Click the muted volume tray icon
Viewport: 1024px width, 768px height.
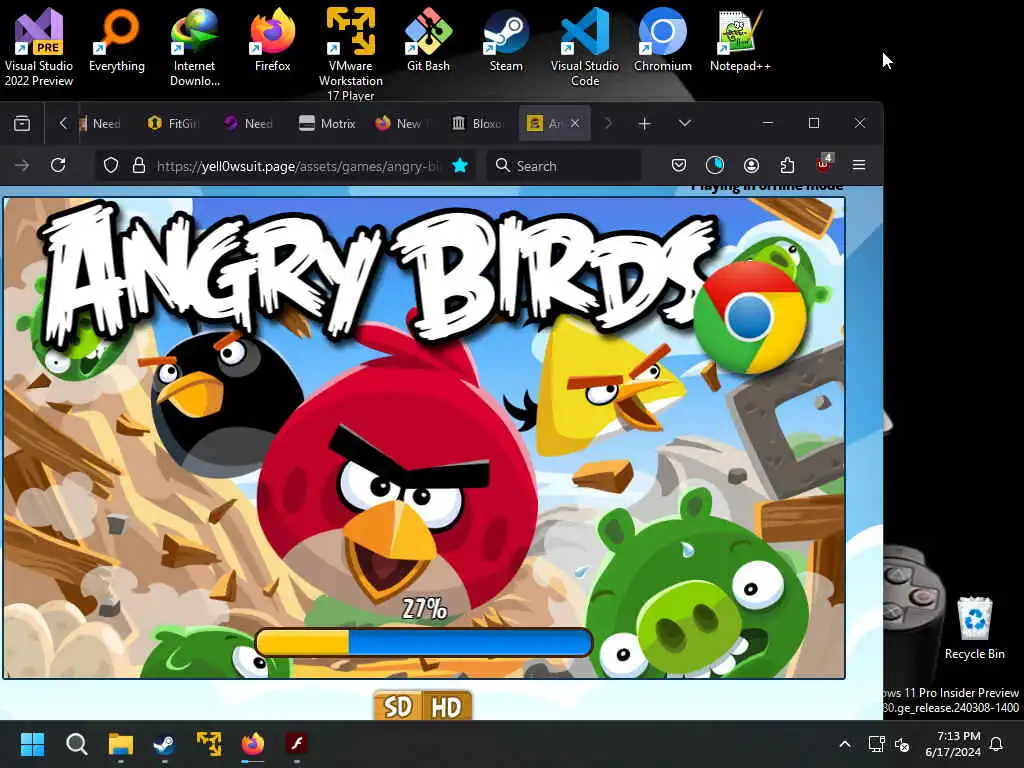(x=903, y=744)
